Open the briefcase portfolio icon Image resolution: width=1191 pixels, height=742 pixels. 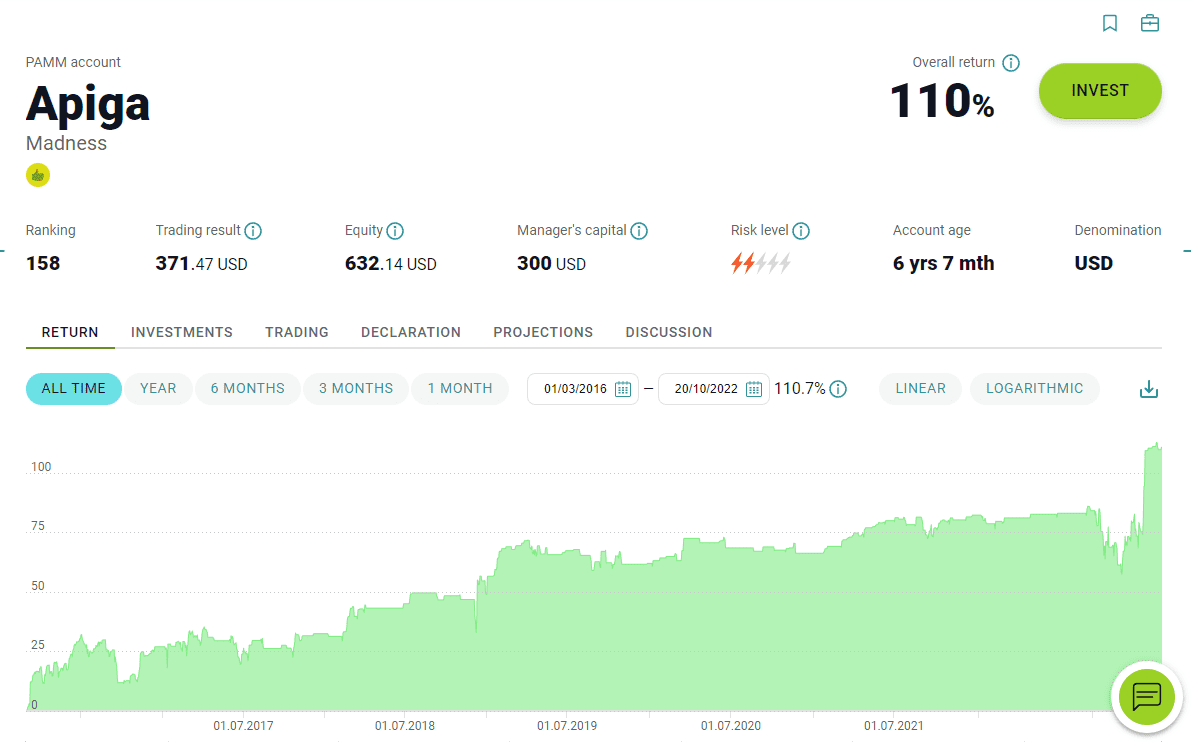[x=1150, y=24]
